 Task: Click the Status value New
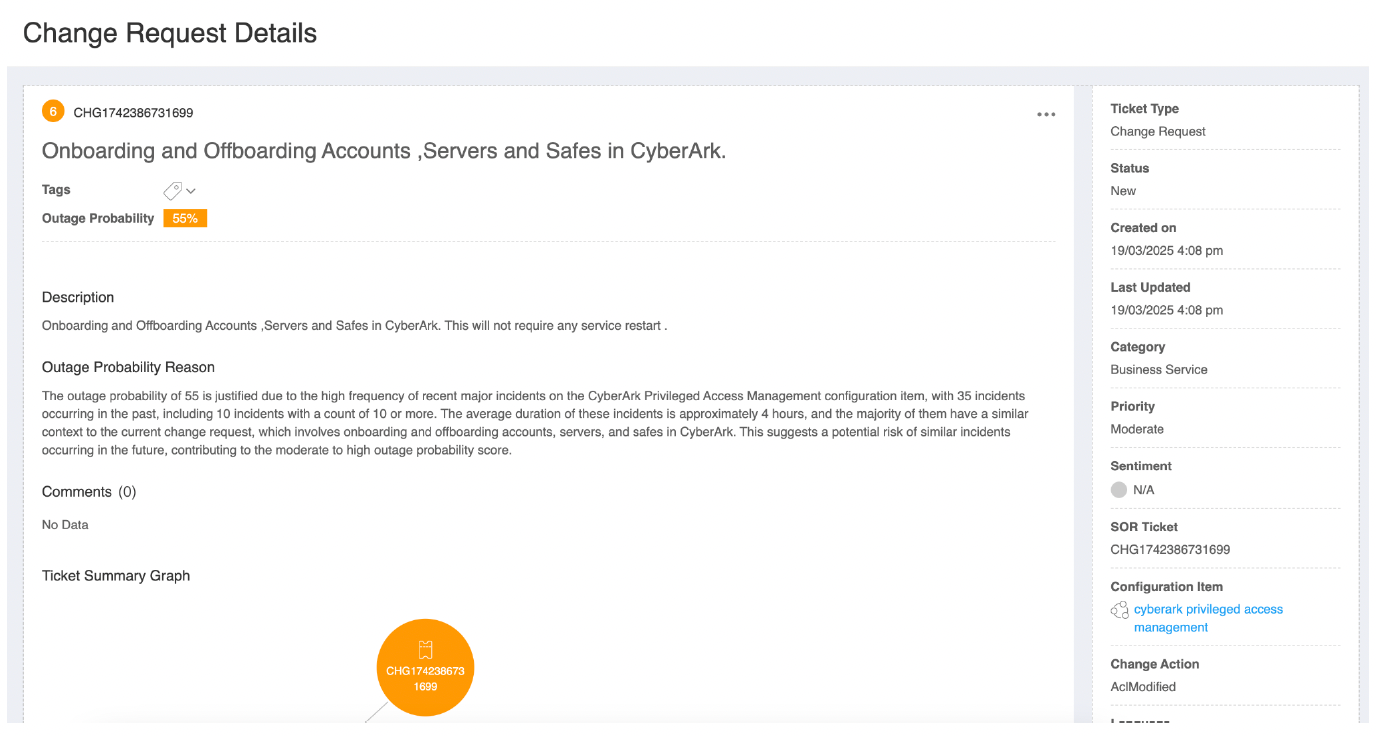pos(1123,191)
